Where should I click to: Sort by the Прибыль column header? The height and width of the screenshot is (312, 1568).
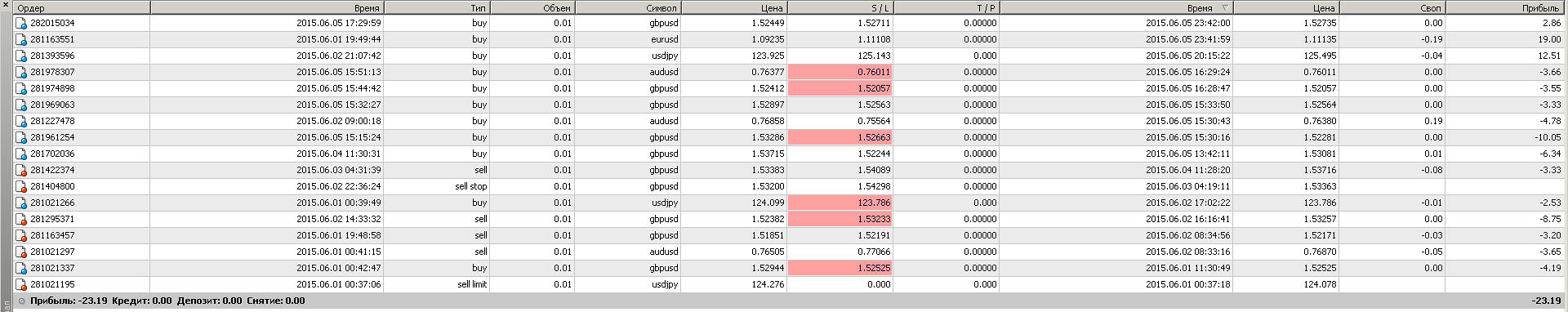click(x=1506, y=8)
